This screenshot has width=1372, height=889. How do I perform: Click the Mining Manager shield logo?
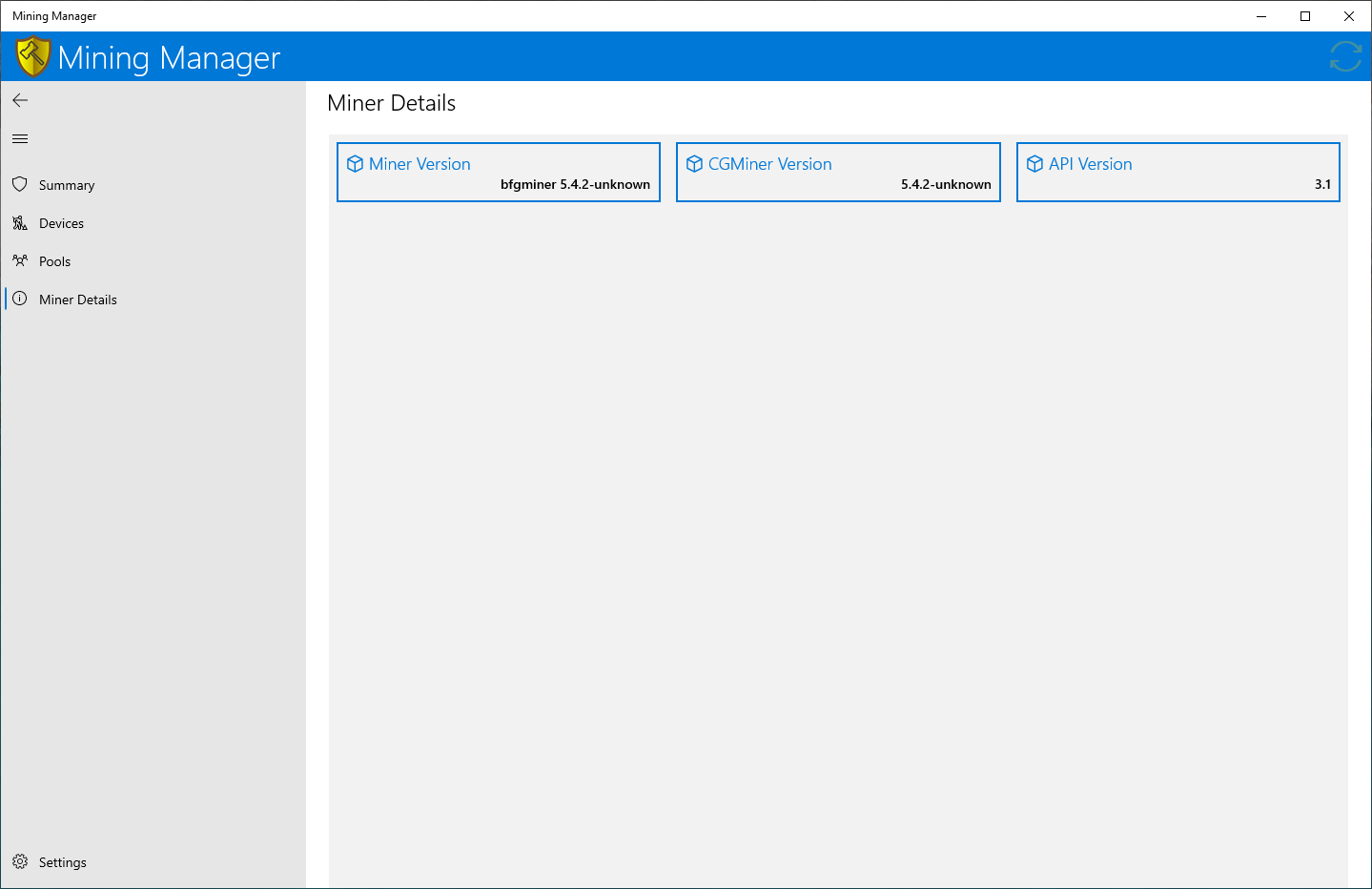32,56
